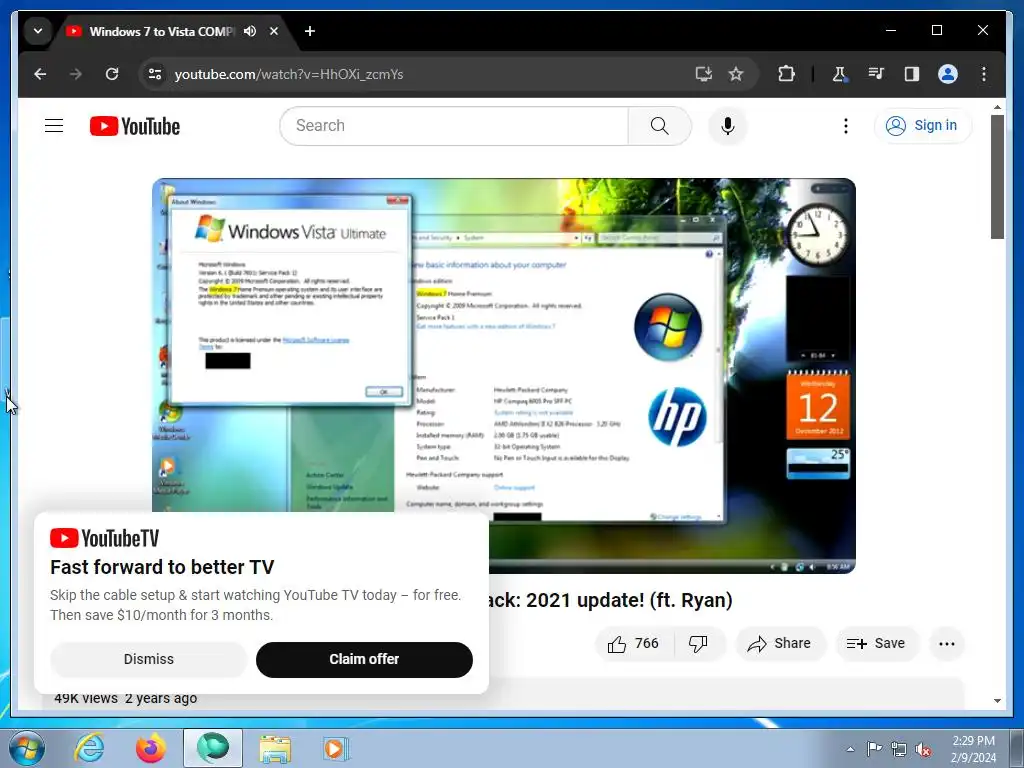Dislike this video
The width and height of the screenshot is (1024, 768).
coord(698,644)
